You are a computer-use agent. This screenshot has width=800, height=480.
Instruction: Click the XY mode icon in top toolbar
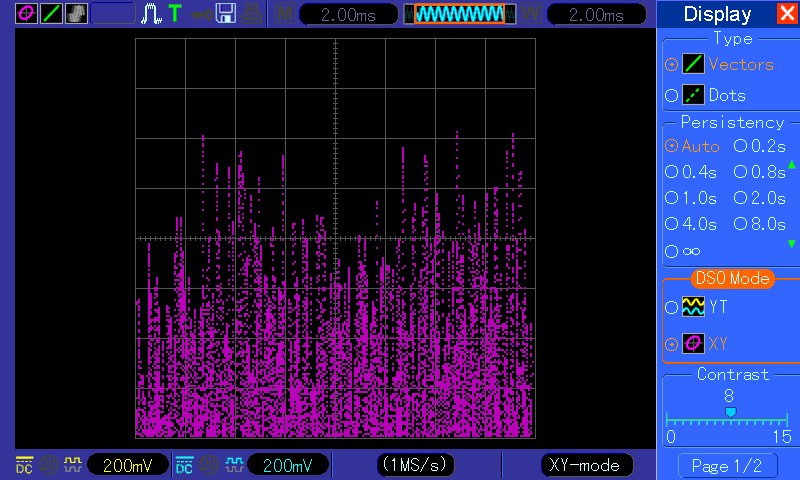pos(26,13)
